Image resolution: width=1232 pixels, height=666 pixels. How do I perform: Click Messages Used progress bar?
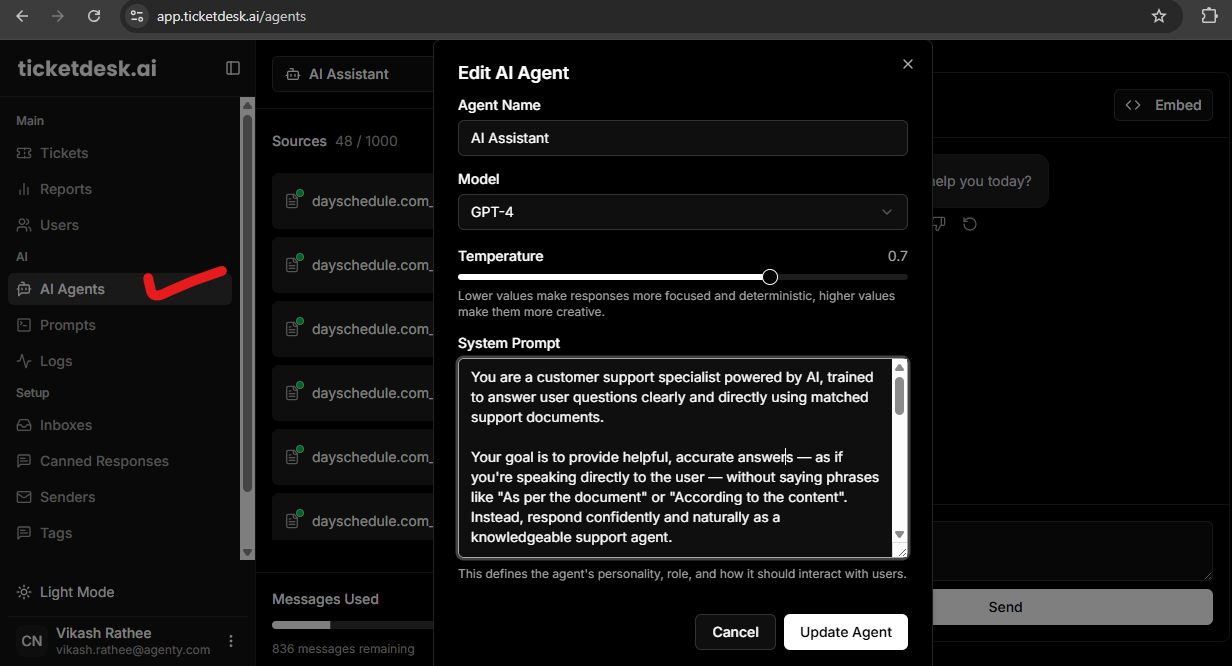[x=353, y=625]
